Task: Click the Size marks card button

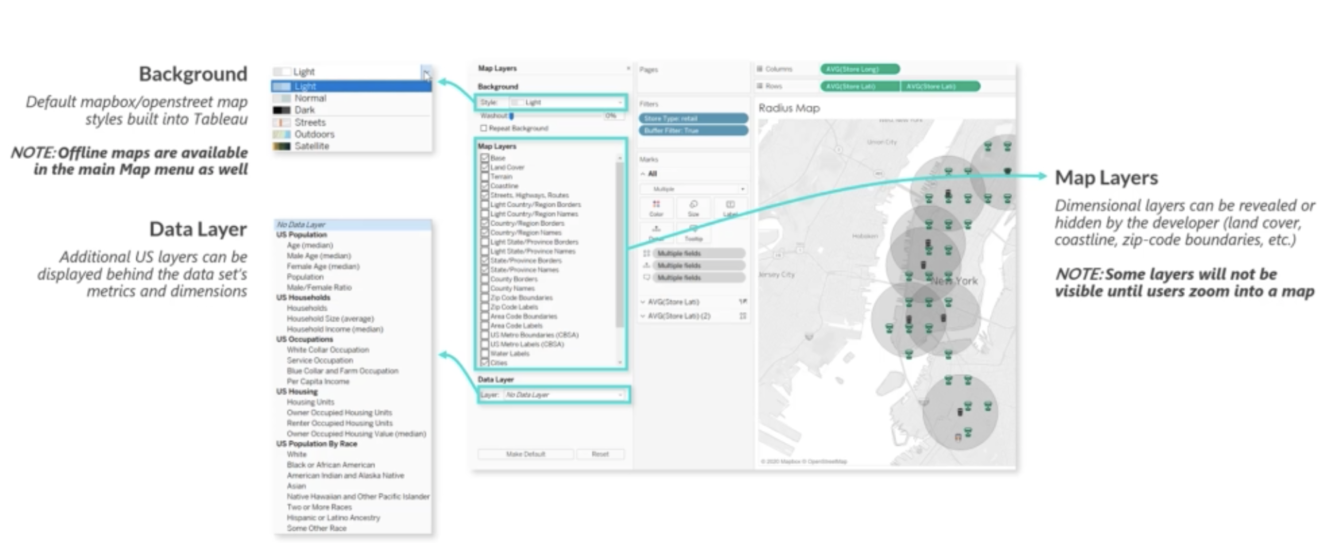Action: pos(694,208)
